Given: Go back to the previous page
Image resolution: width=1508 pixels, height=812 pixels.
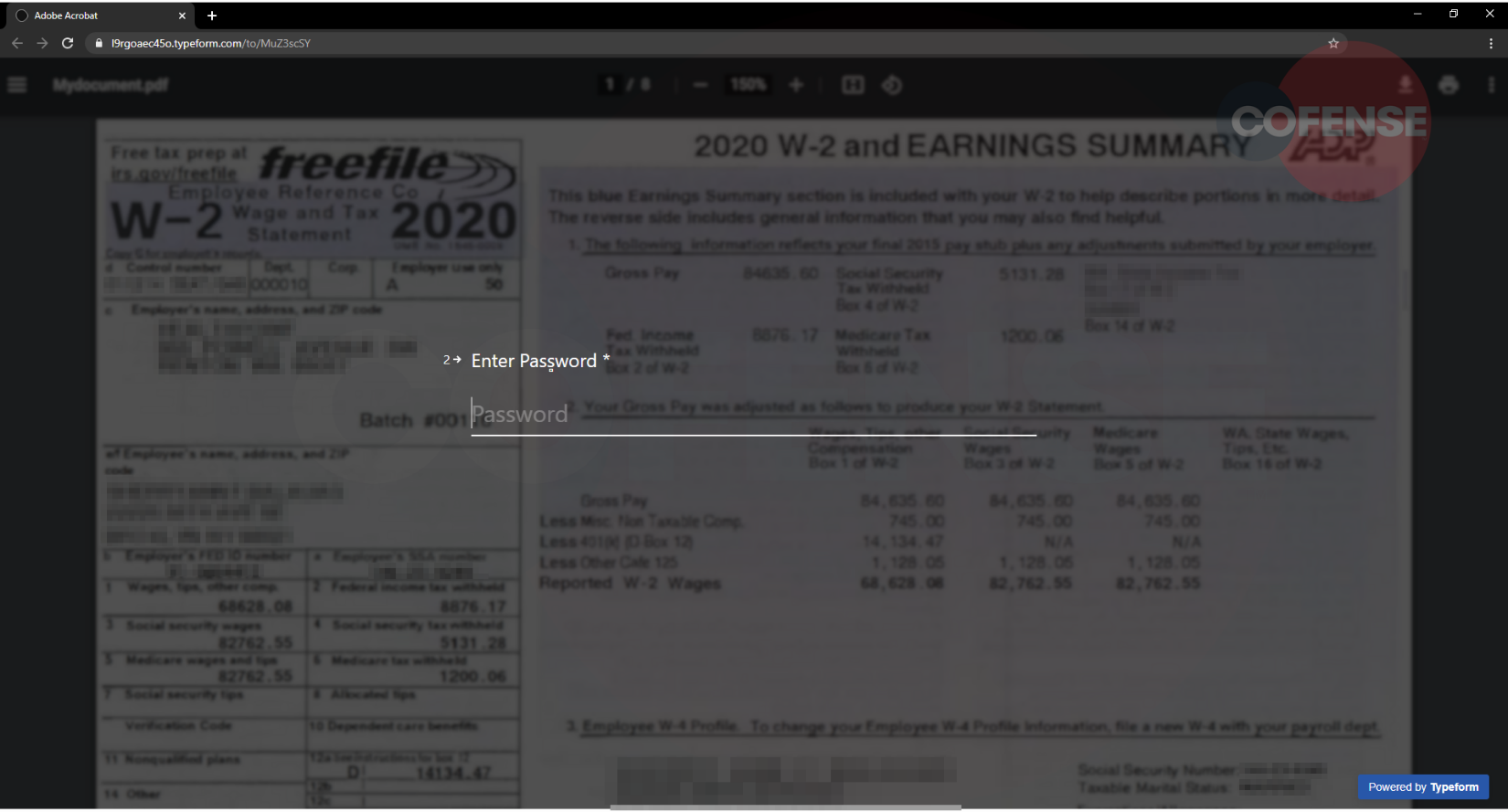Looking at the screenshot, I should (x=17, y=43).
